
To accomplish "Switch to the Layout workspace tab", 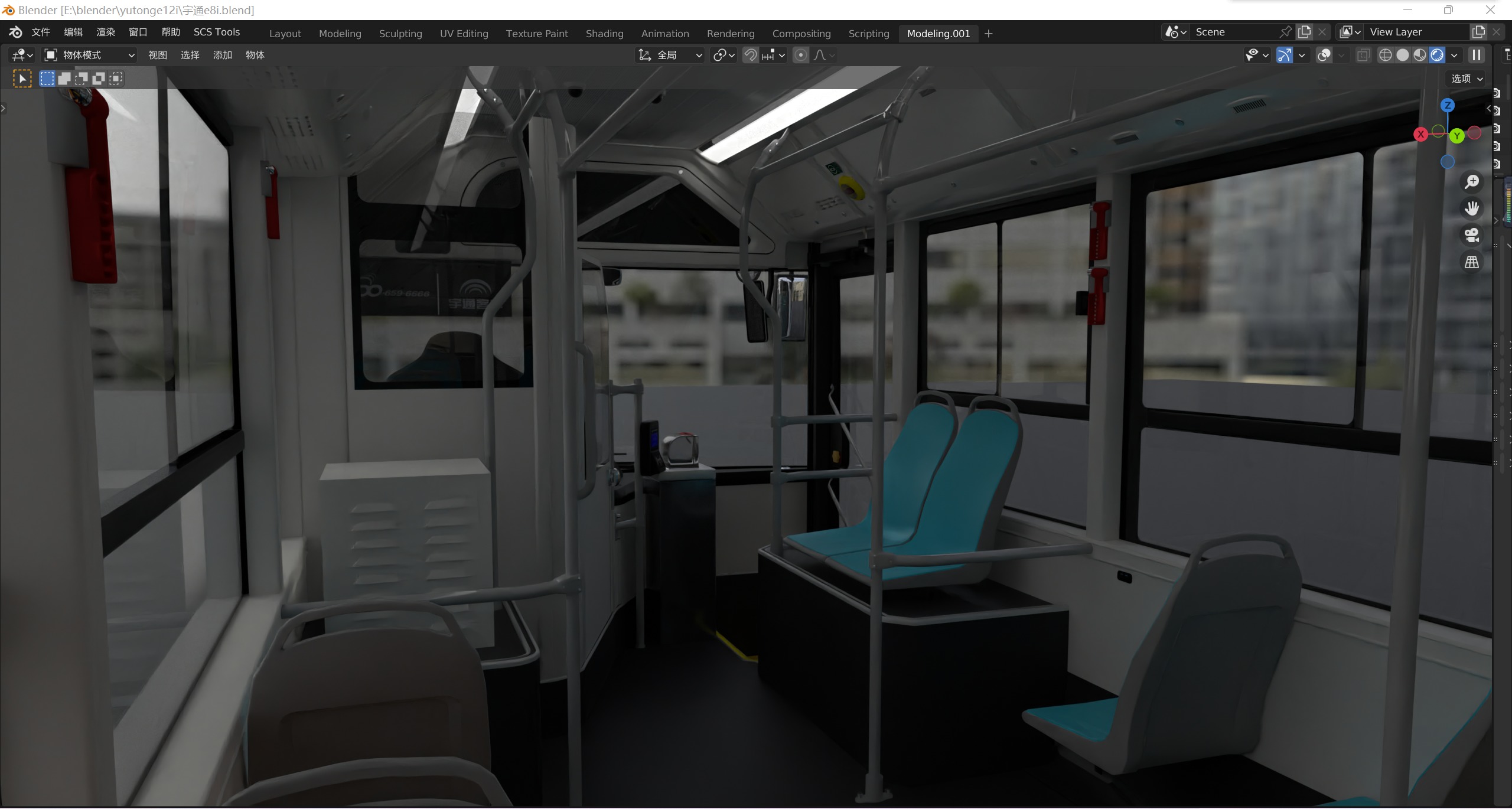I will pos(285,34).
